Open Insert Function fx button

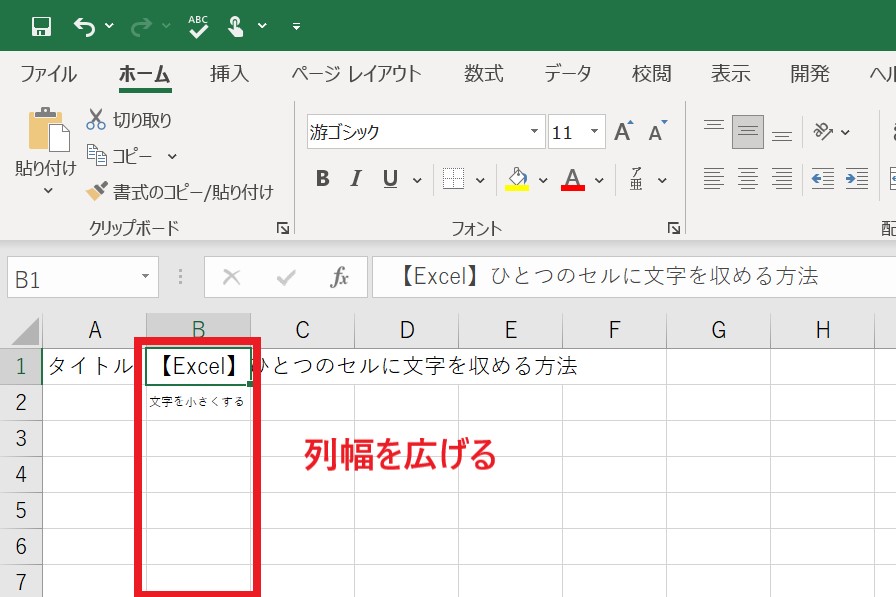click(339, 277)
